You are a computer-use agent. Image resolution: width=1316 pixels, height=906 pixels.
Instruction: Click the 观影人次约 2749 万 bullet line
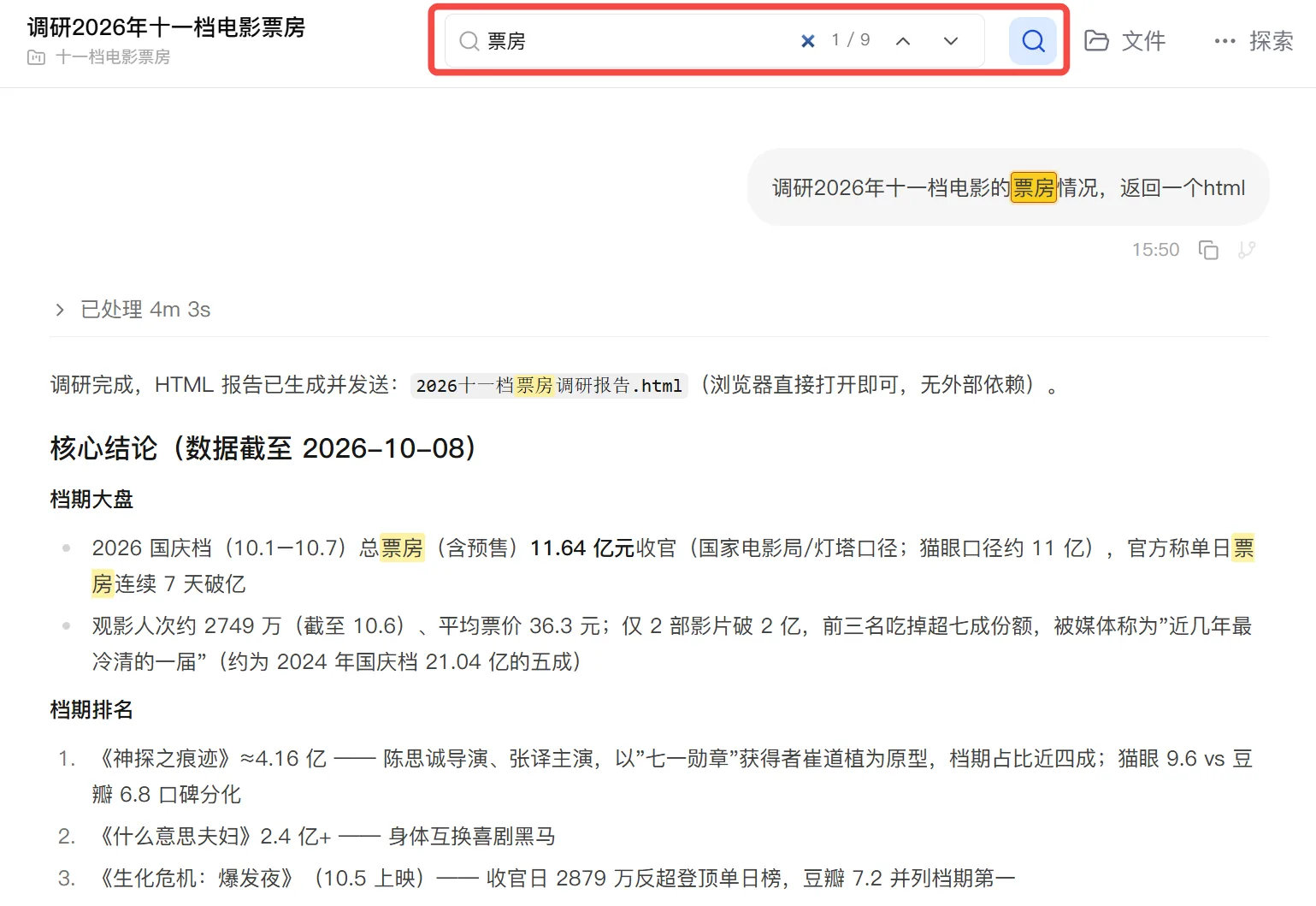pyautogui.click(x=672, y=644)
